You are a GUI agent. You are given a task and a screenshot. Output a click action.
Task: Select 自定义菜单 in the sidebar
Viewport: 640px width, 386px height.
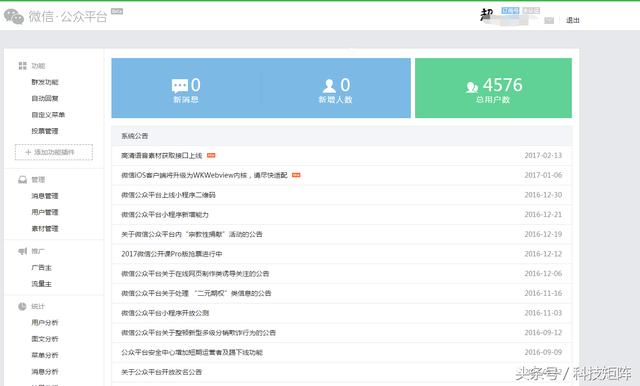[x=48, y=115]
